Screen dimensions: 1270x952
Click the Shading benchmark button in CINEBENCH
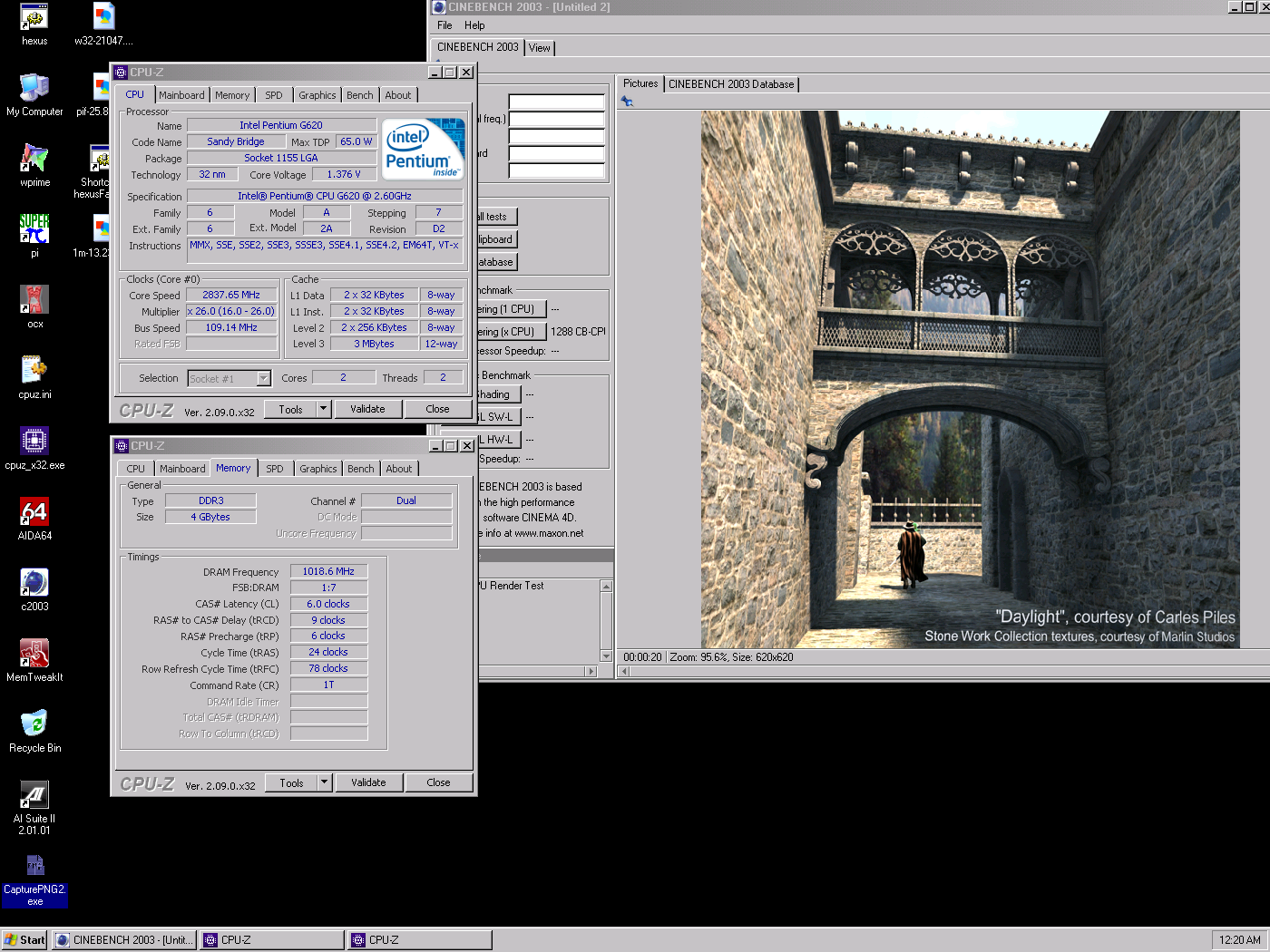tap(500, 394)
